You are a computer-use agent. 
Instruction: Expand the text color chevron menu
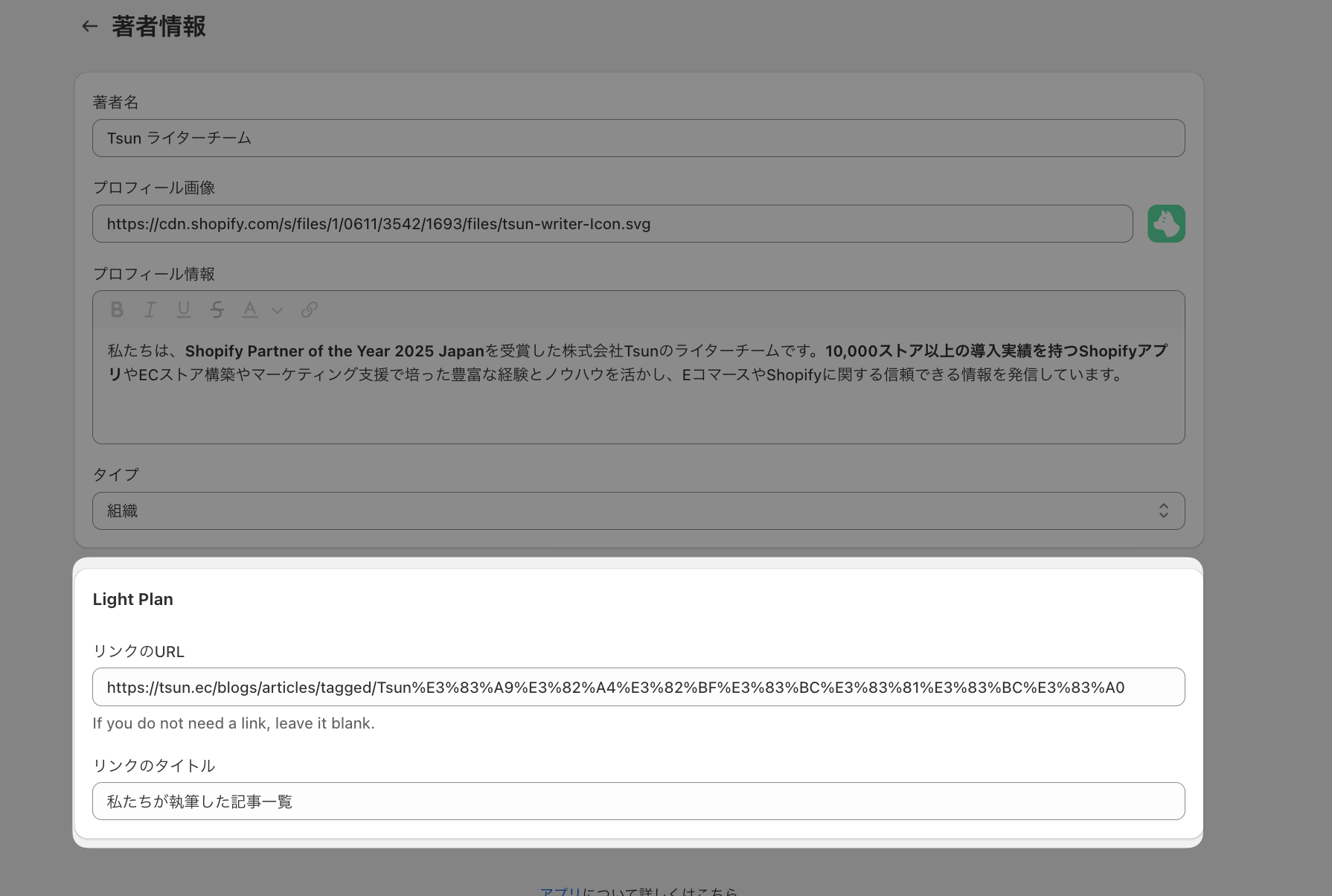[277, 310]
